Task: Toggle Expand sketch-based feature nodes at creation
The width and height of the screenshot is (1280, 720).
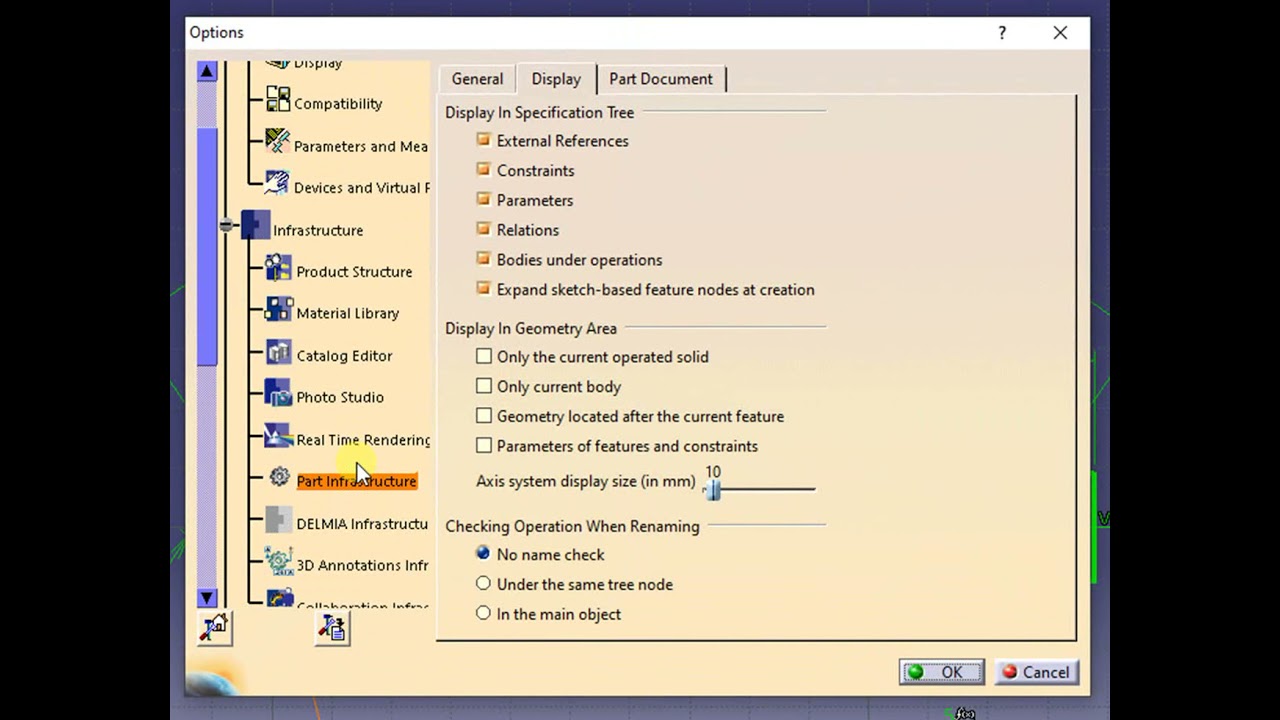Action: pyautogui.click(x=484, y=289)
